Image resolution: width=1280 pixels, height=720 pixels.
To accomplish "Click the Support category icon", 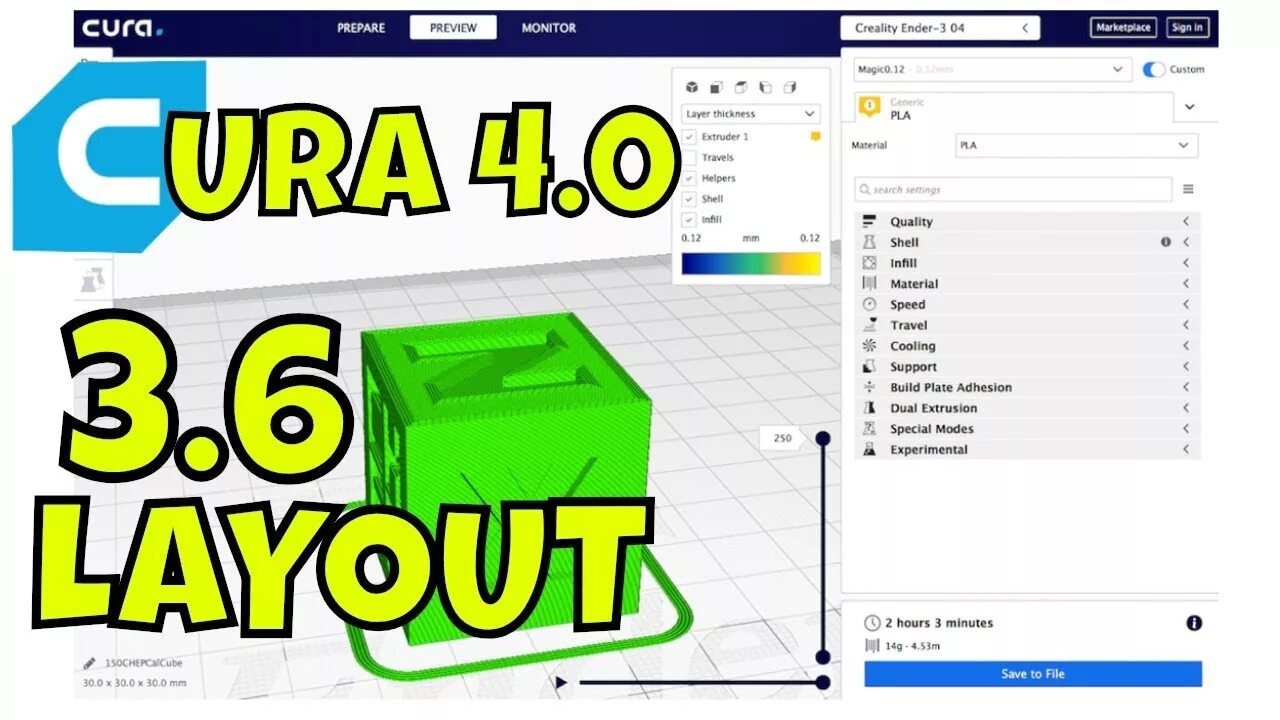I will click(869, 366).
